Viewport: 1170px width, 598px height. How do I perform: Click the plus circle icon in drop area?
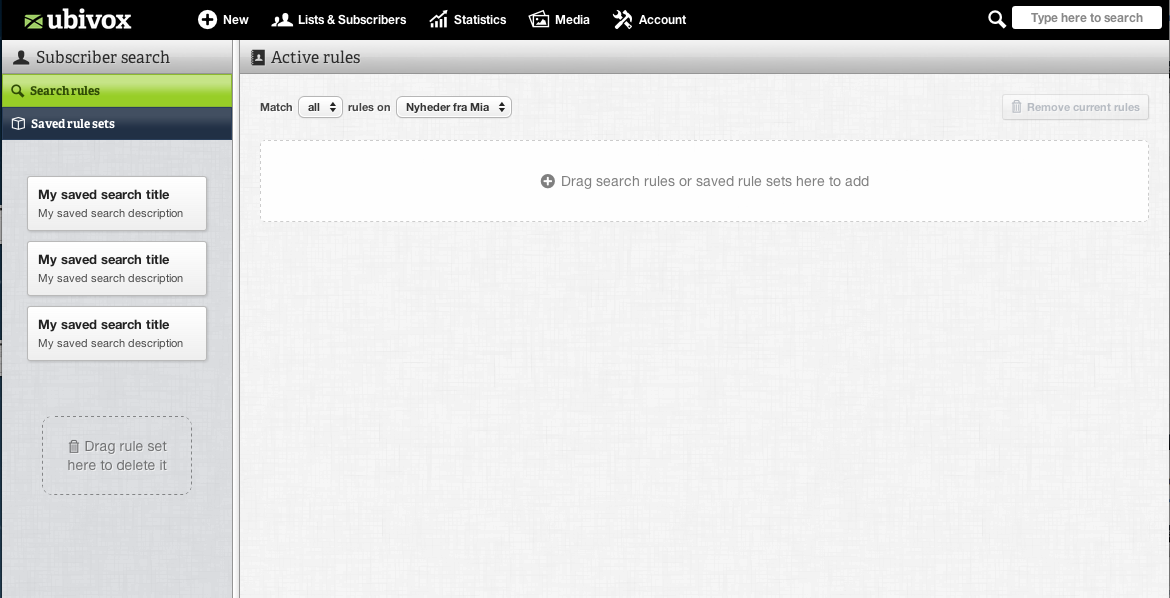point(548,181)
